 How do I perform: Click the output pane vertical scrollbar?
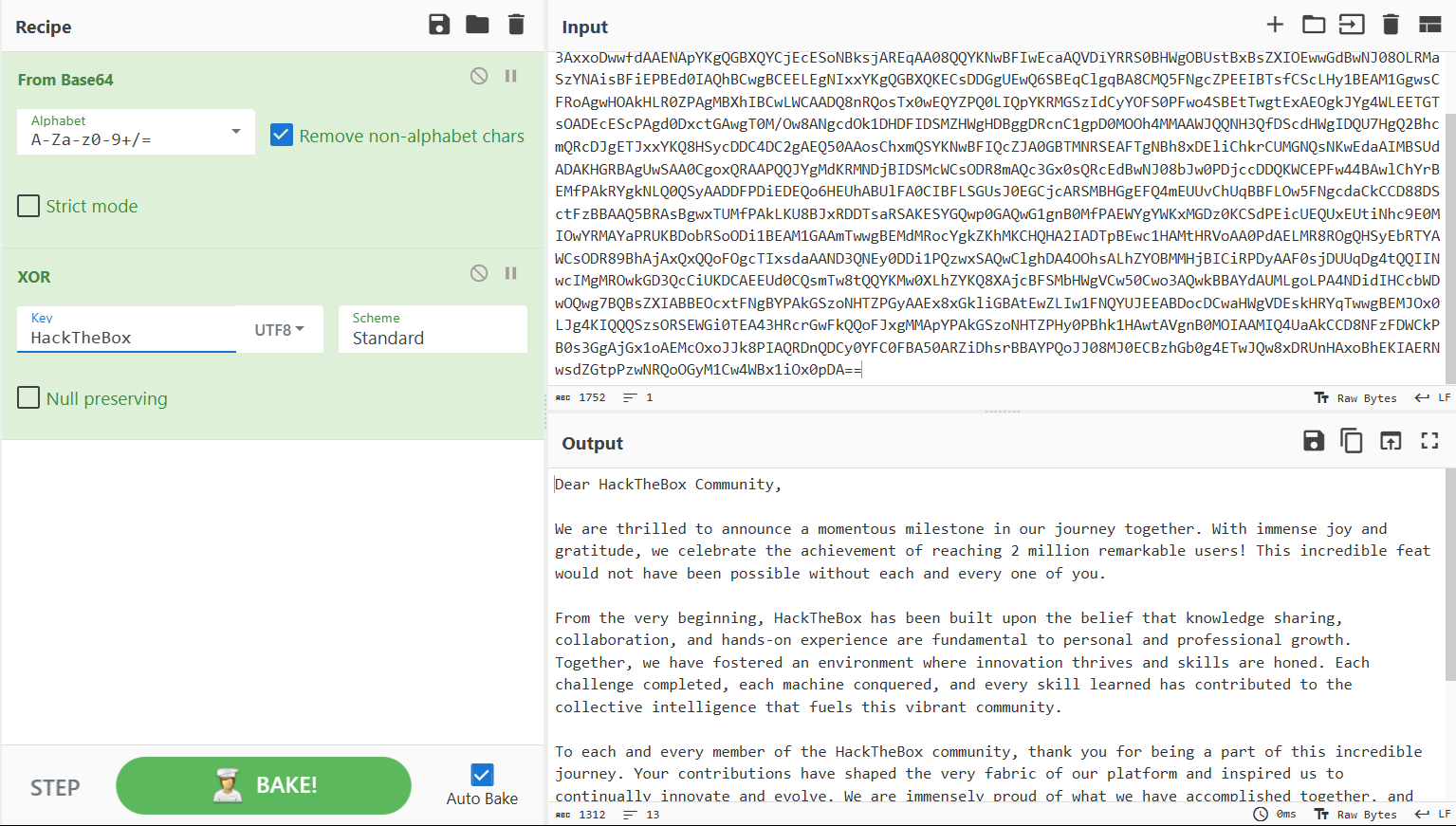pos(1449,574)
